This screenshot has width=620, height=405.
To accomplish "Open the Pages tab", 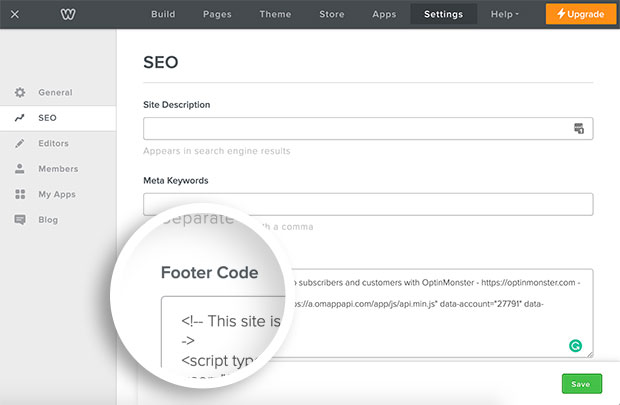I will [x=217, y=14].
